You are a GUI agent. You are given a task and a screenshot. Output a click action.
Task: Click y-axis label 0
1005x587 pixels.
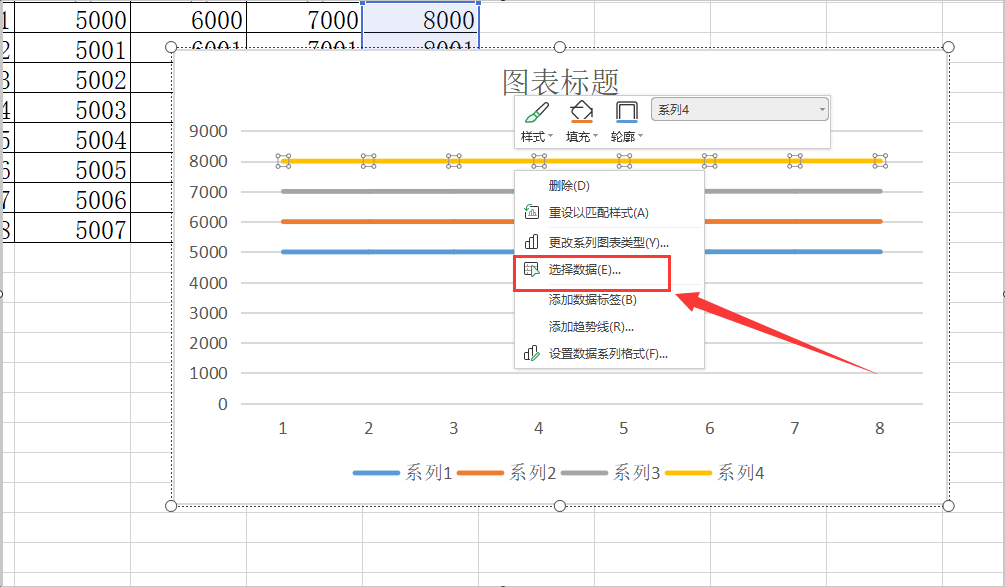[x=222, y=404]
